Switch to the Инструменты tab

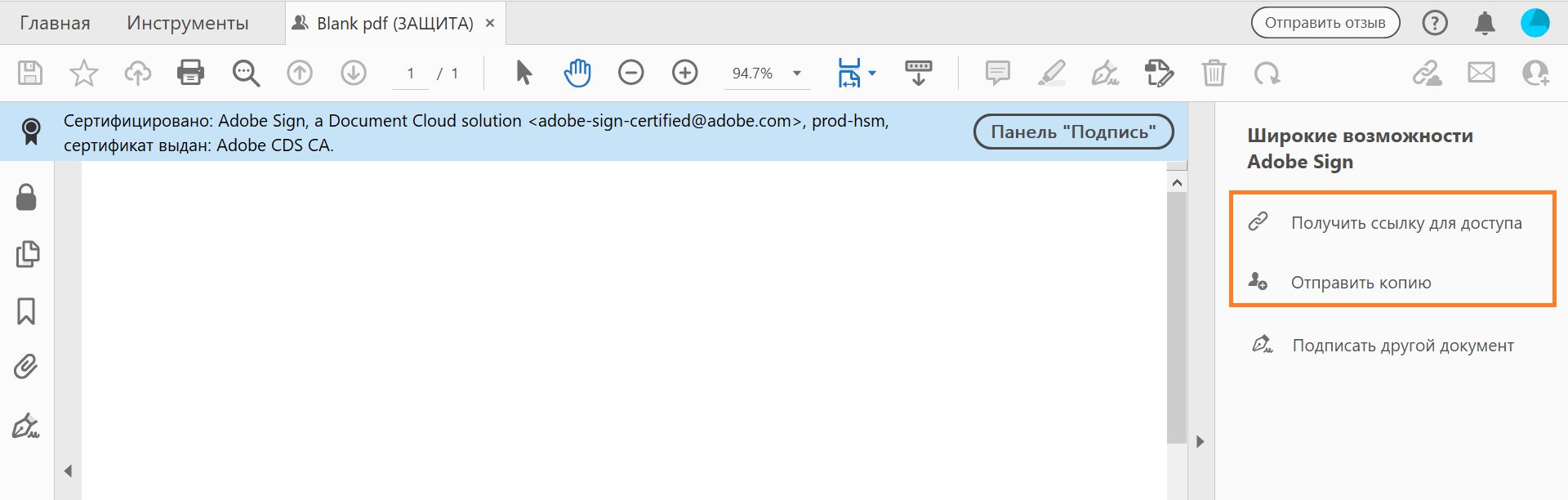[x=188, y=23]
